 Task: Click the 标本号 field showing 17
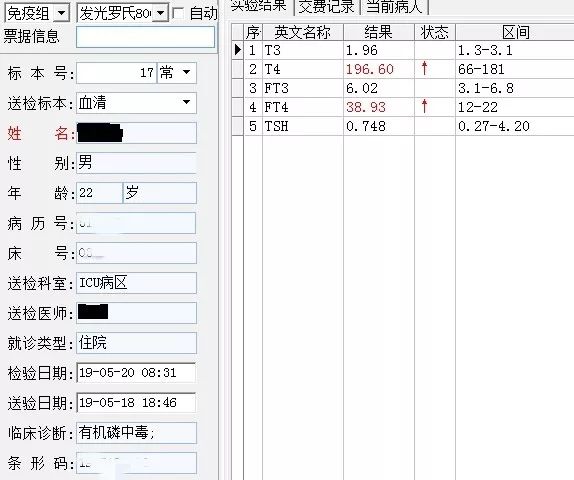pos(116,72)
